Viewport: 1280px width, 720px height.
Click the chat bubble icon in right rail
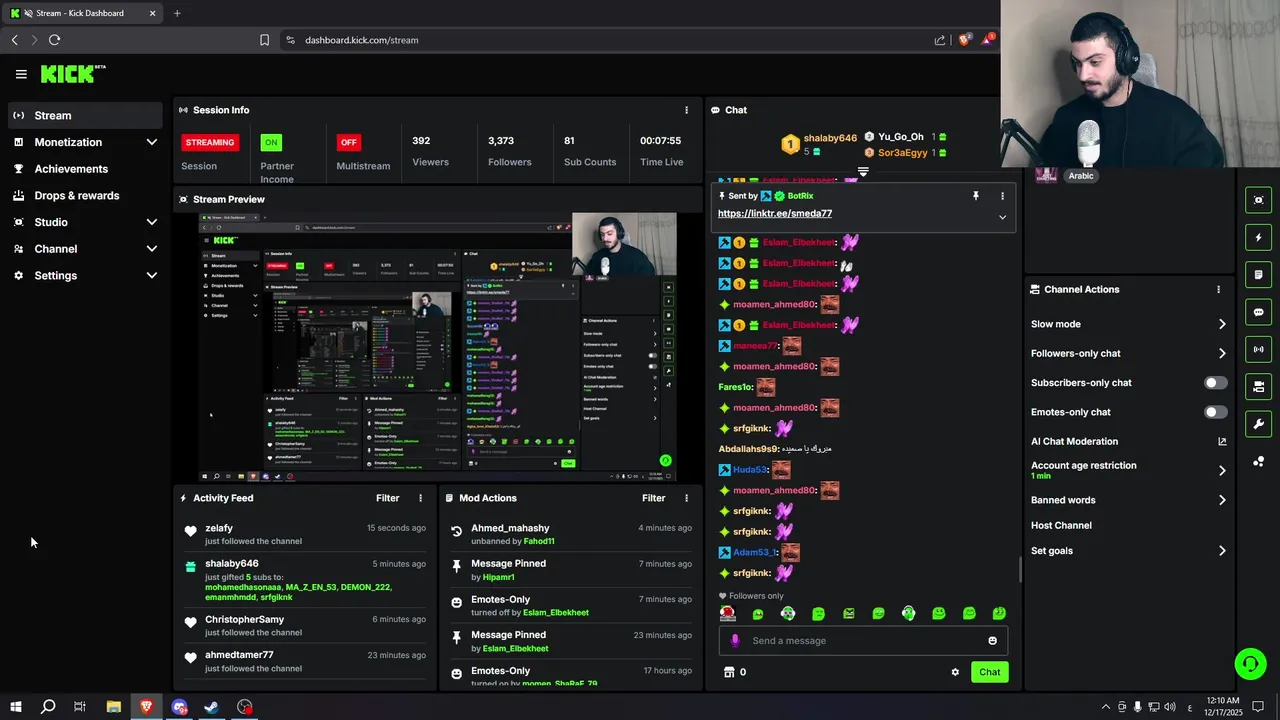(x=1258, y=312)
